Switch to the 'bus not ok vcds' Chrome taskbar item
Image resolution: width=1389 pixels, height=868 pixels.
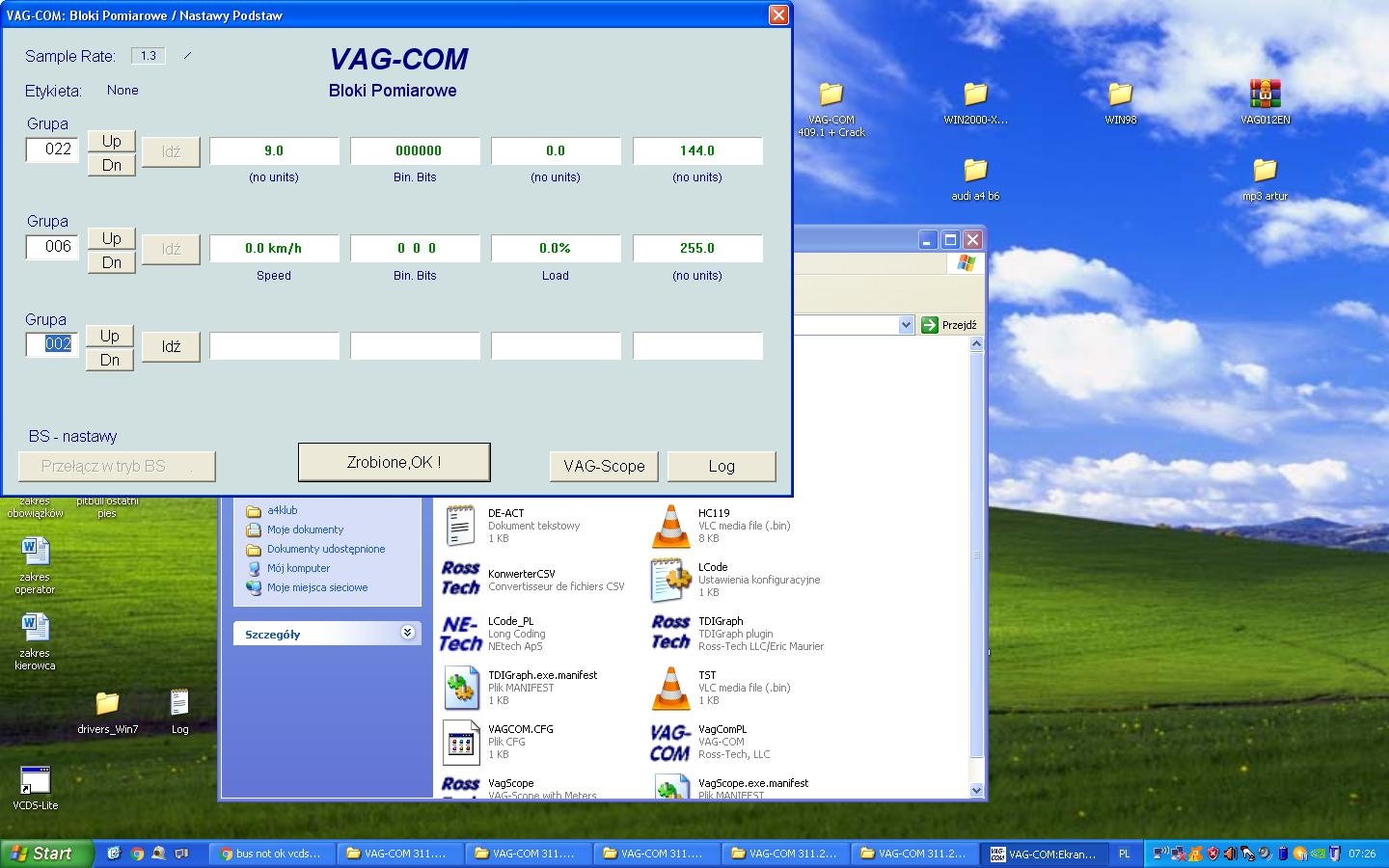(272, 854)
